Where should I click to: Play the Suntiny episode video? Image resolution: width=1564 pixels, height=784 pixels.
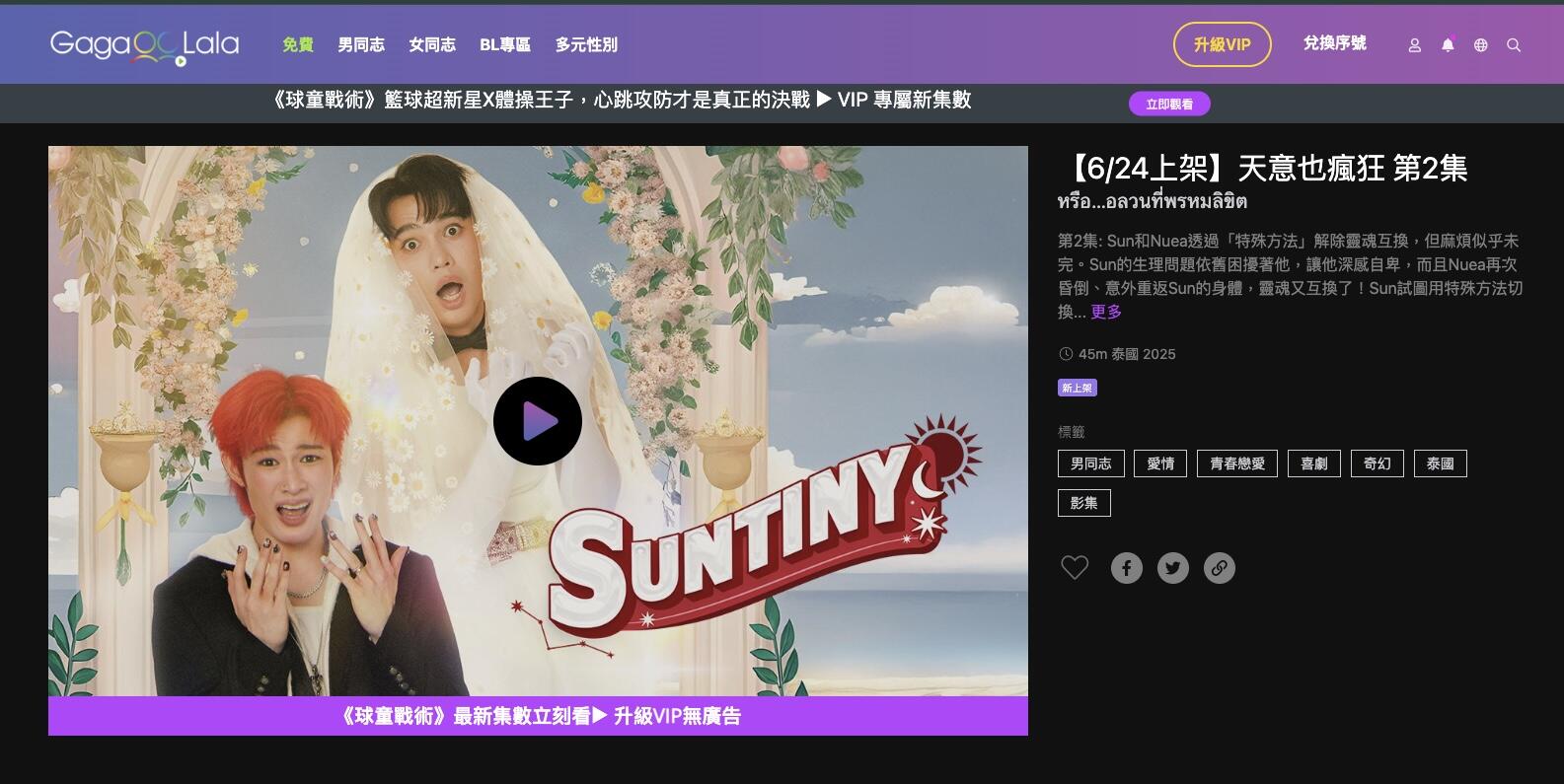[538, 421]
